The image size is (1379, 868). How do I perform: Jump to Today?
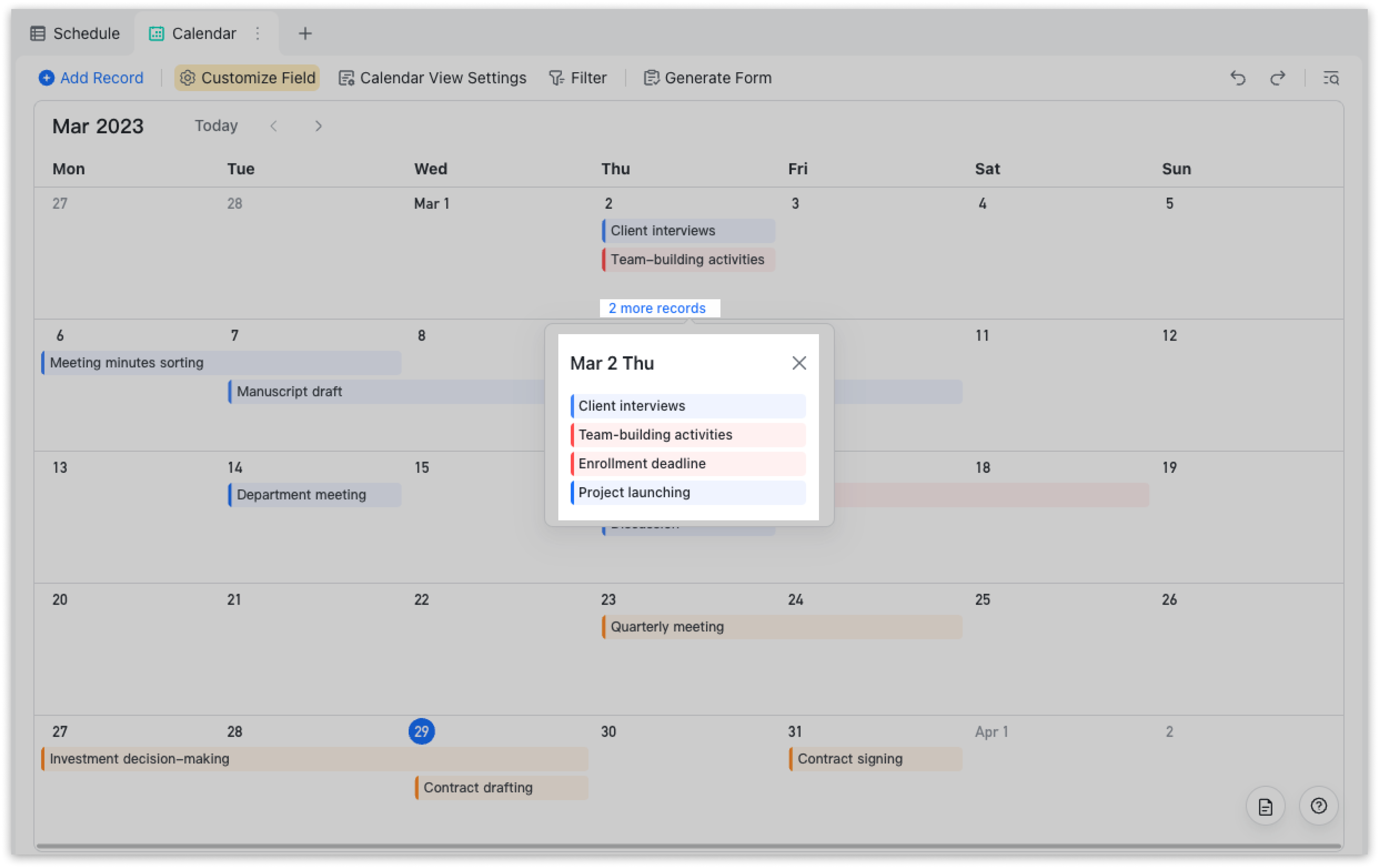click(216, 126)
